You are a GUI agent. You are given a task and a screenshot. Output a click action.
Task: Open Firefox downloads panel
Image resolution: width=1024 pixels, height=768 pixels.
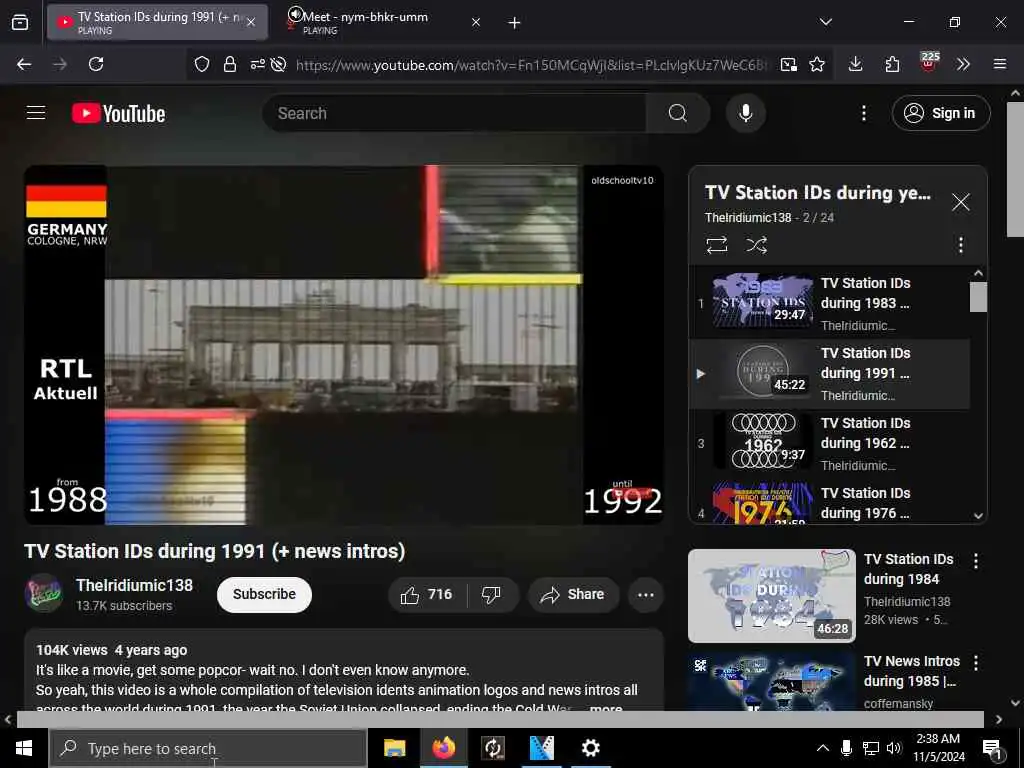(x=856, y=64)
